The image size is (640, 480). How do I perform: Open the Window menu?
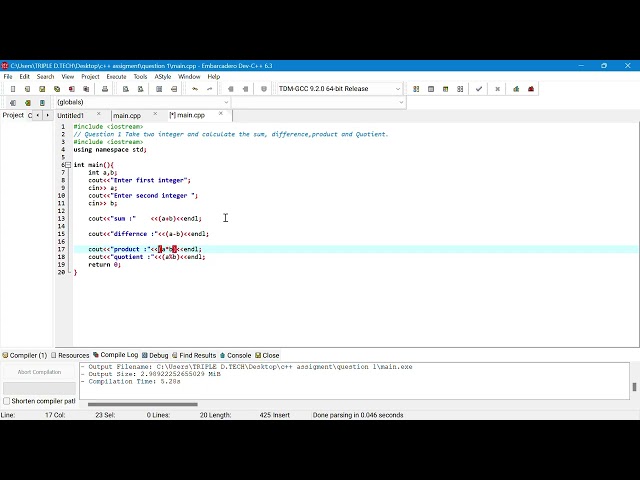pyautogui.click(x=189, y=77)
